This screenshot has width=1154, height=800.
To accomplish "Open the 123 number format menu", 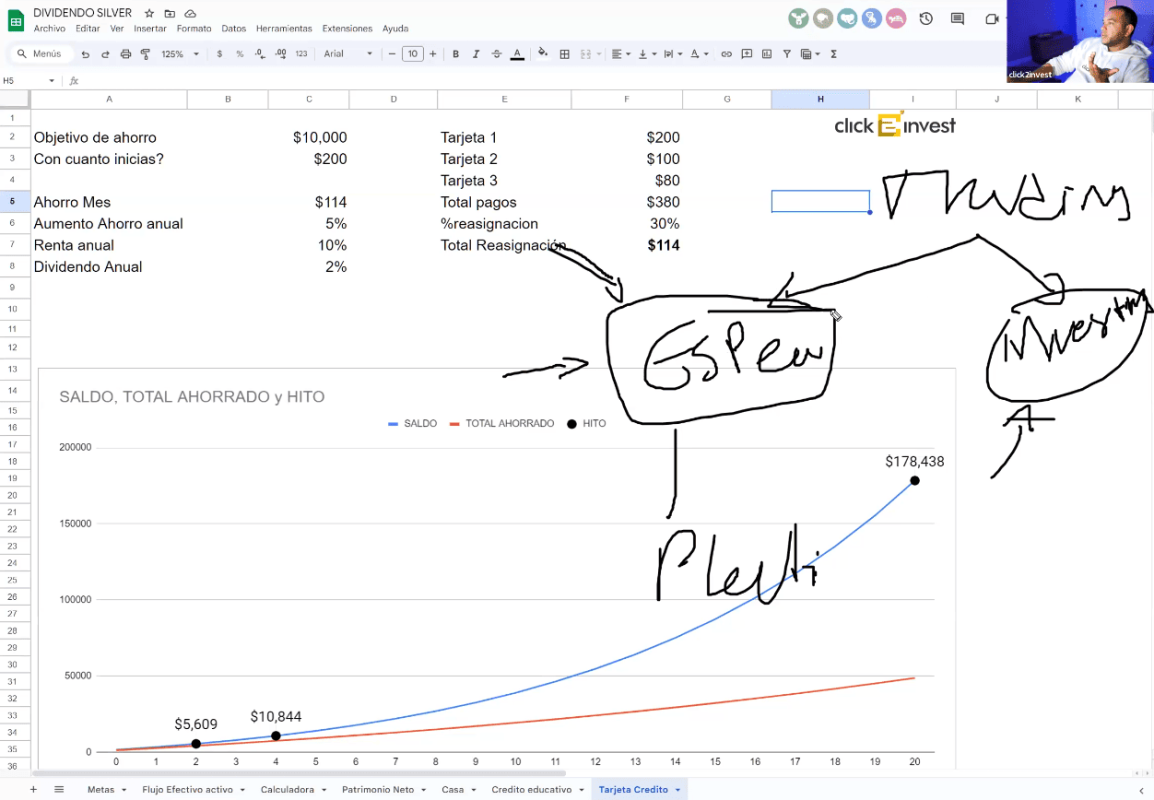I will click(x=301, y=54).
